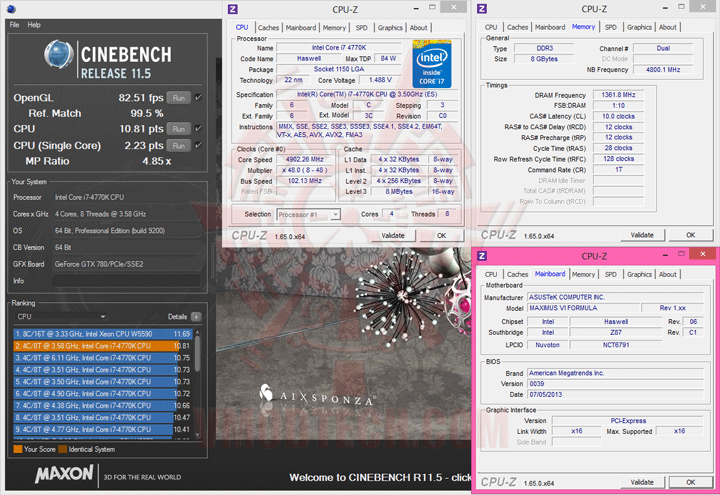
Task: Open SPD tab in top-left CPU-Z window
Action: 362,28
